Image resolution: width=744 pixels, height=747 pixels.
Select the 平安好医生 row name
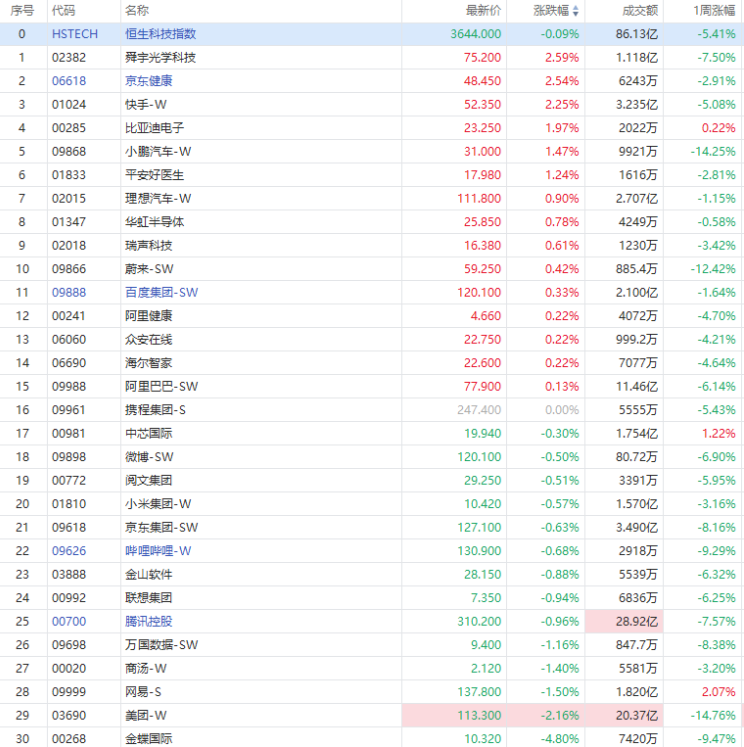tap(154, 175)
